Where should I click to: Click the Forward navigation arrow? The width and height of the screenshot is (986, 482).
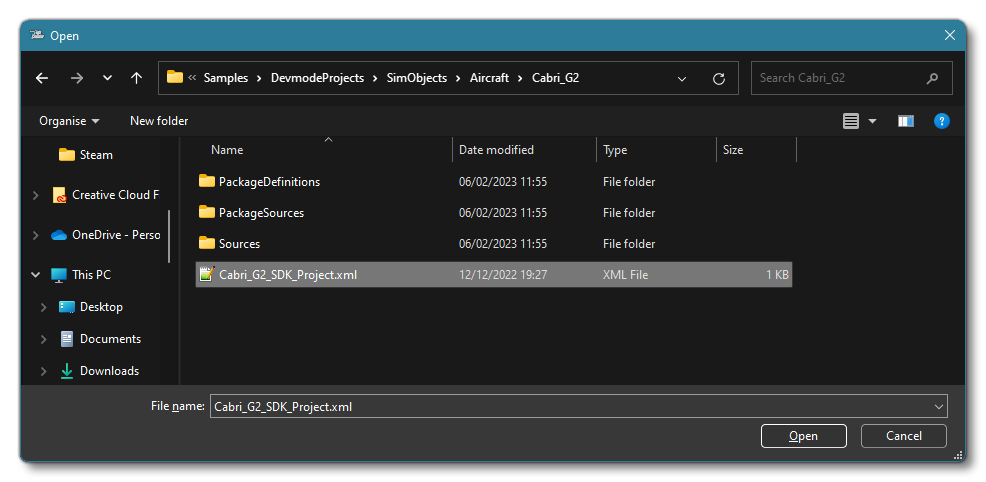pos(76,78)
